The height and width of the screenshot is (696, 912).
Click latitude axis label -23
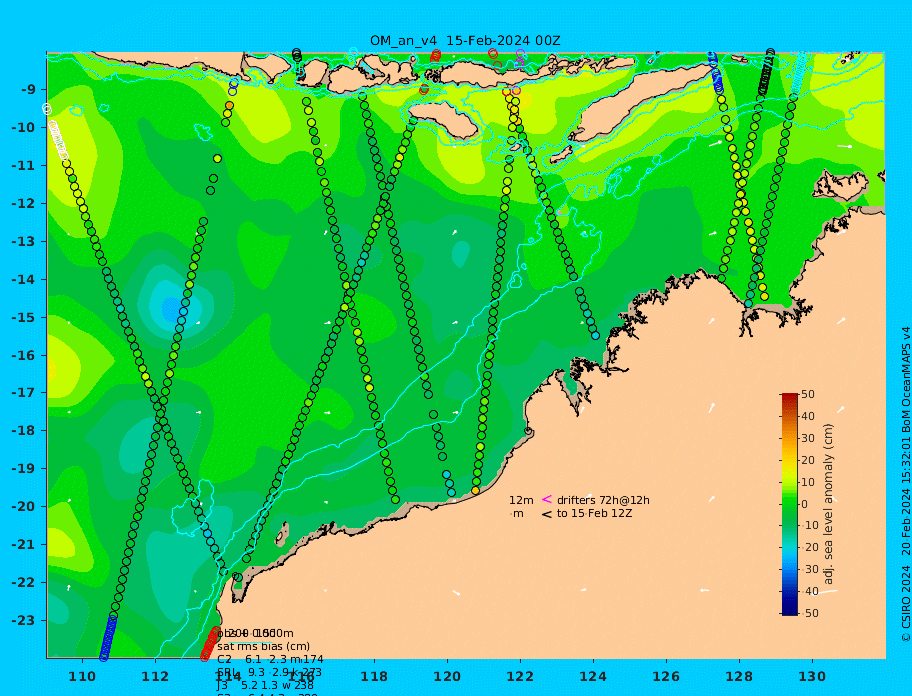(x=23, y=620)
